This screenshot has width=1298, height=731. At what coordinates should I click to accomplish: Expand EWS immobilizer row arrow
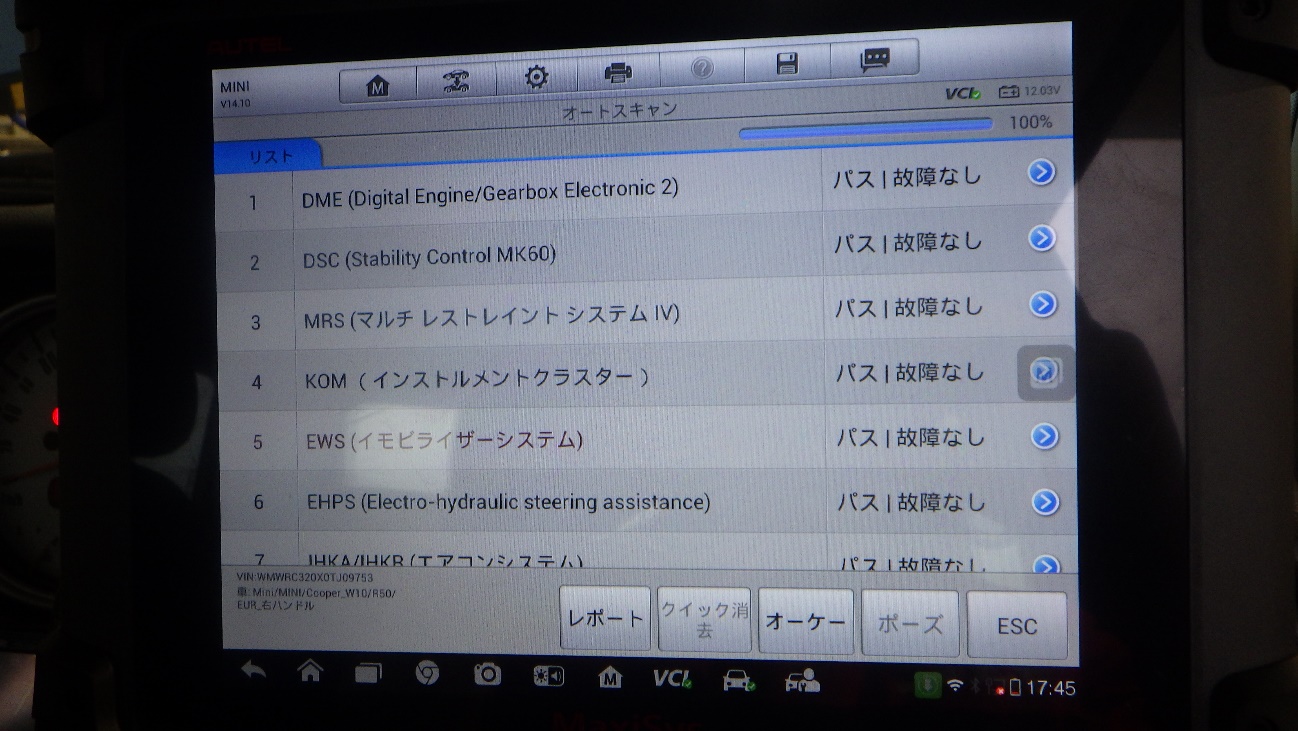(1044, 436)
